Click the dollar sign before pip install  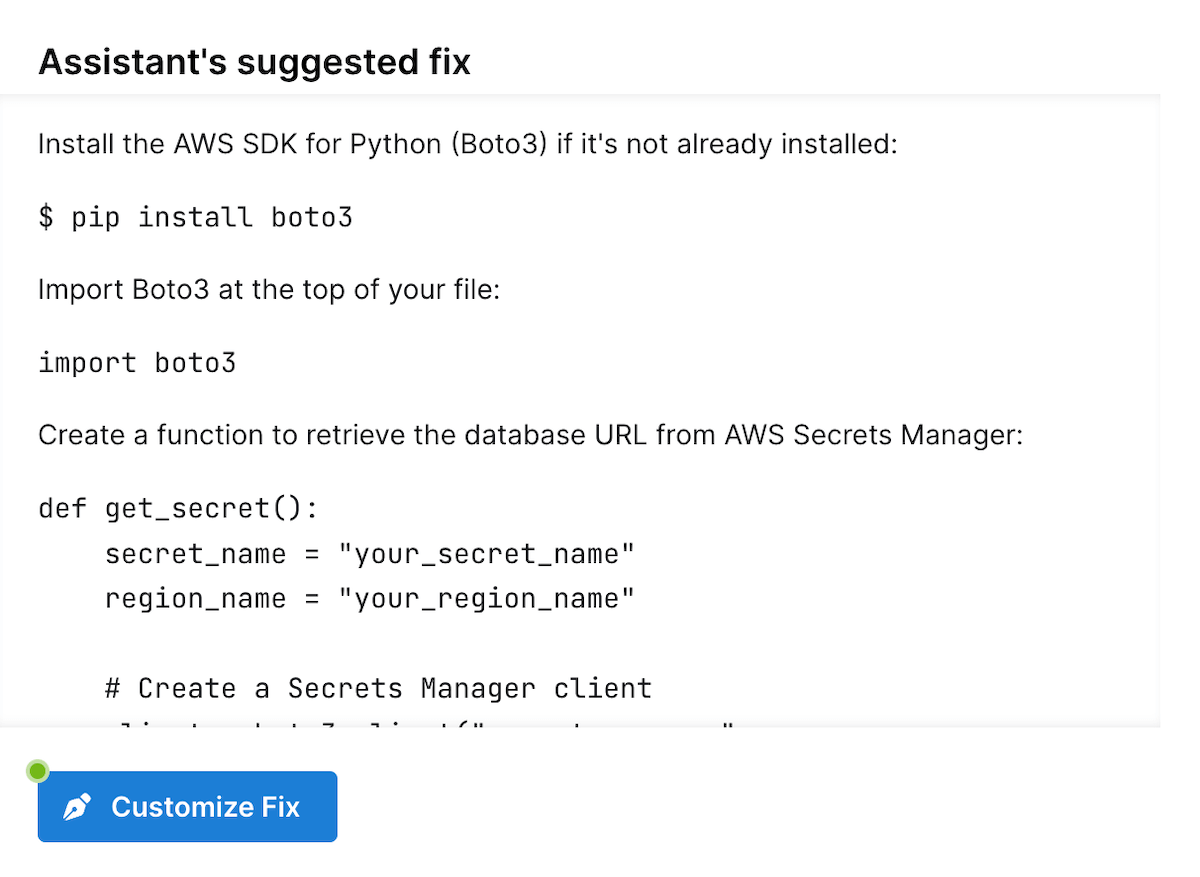[x=46, y=217]
